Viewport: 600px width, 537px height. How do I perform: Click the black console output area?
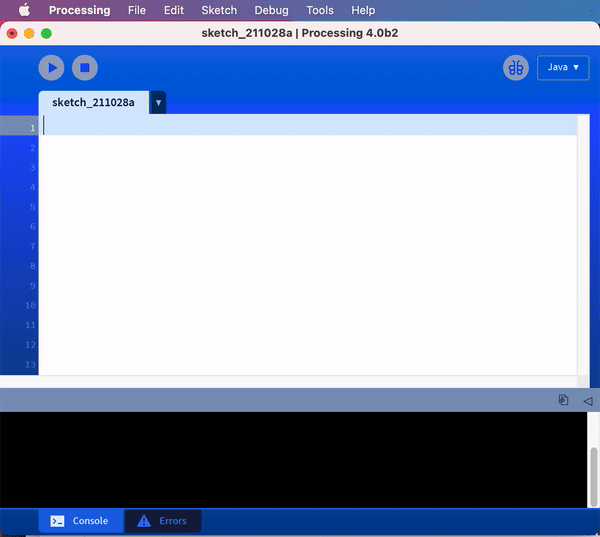pyautogui.click(x=293, y=460)
